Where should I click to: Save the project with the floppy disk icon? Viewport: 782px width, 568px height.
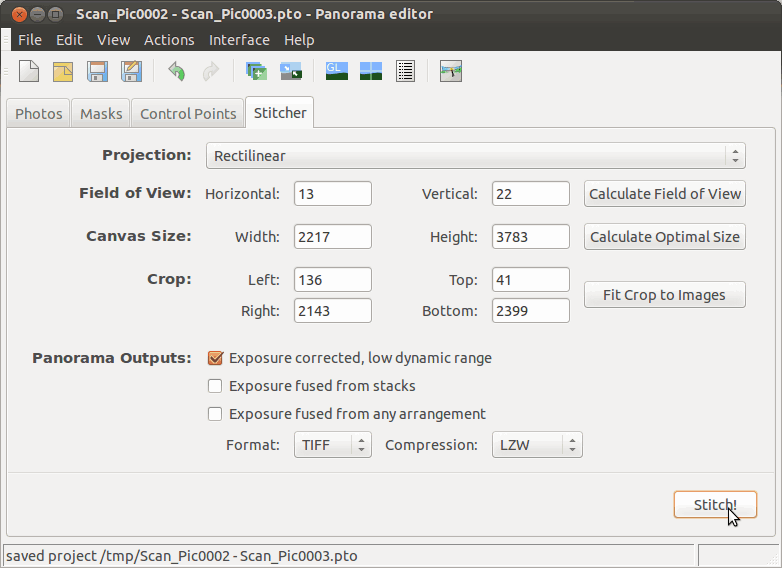click(x=97, y=71)
